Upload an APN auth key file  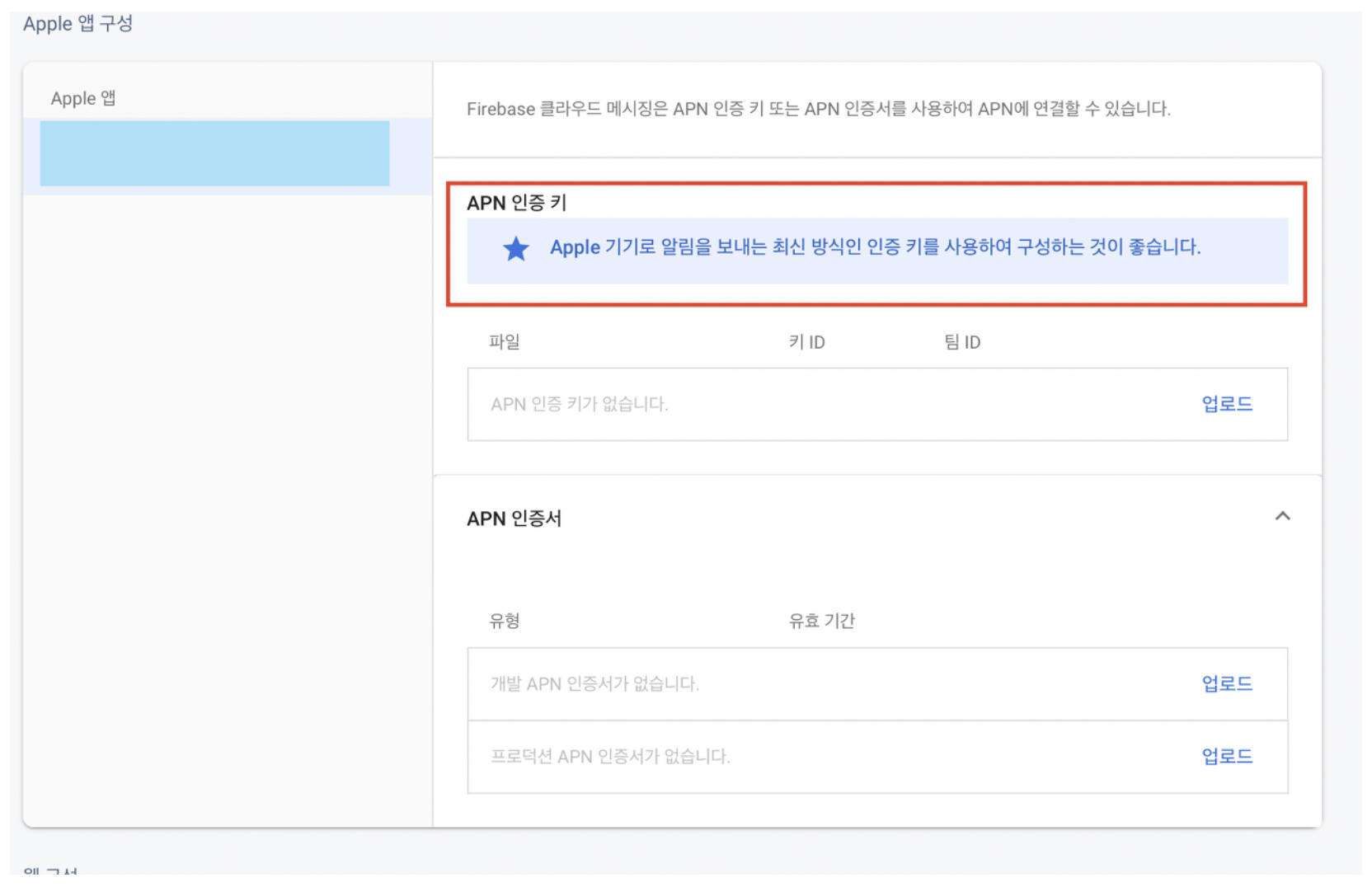(1227, 404)
